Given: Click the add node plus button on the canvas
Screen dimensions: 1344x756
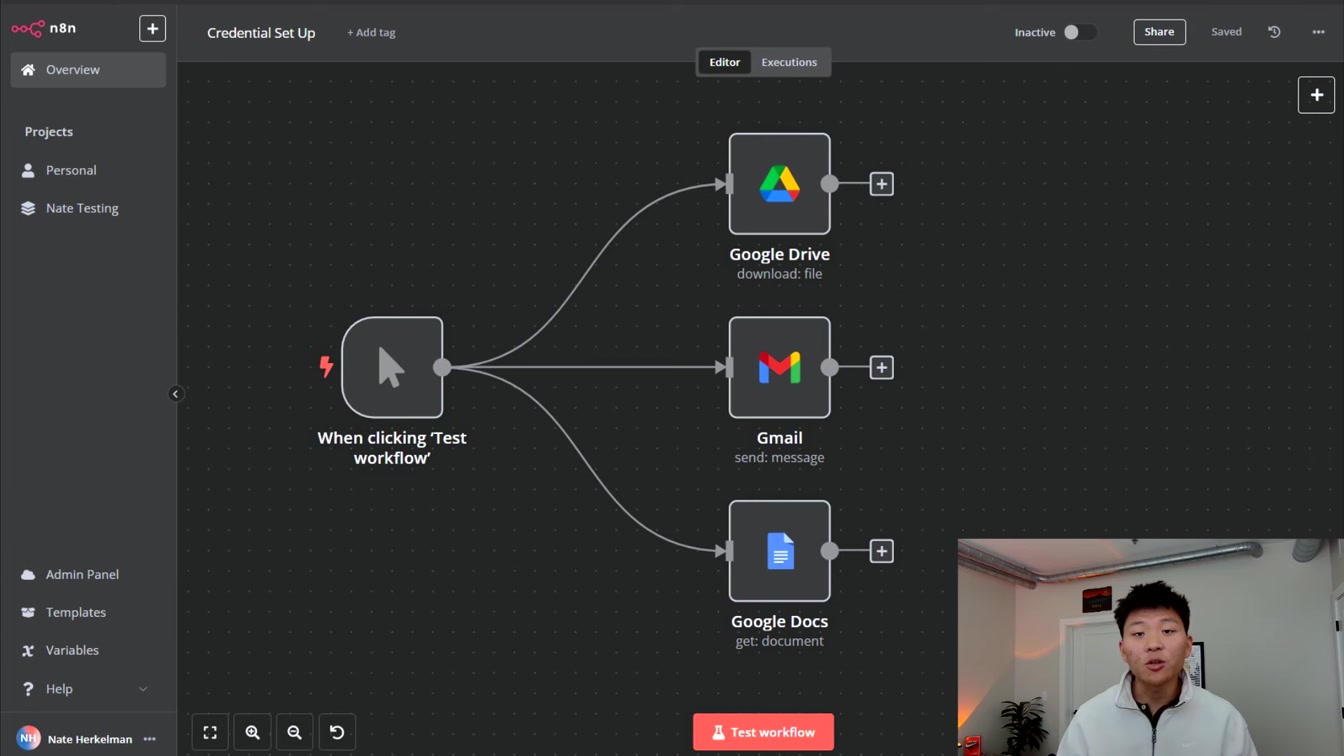Looking at the screenshot, I should (1316, 95).
